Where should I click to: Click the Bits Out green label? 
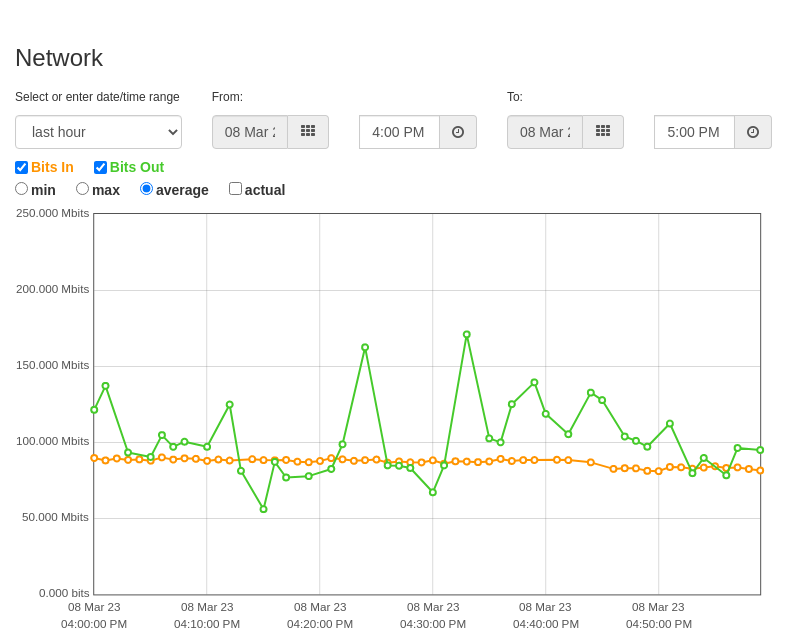(137, 167)
